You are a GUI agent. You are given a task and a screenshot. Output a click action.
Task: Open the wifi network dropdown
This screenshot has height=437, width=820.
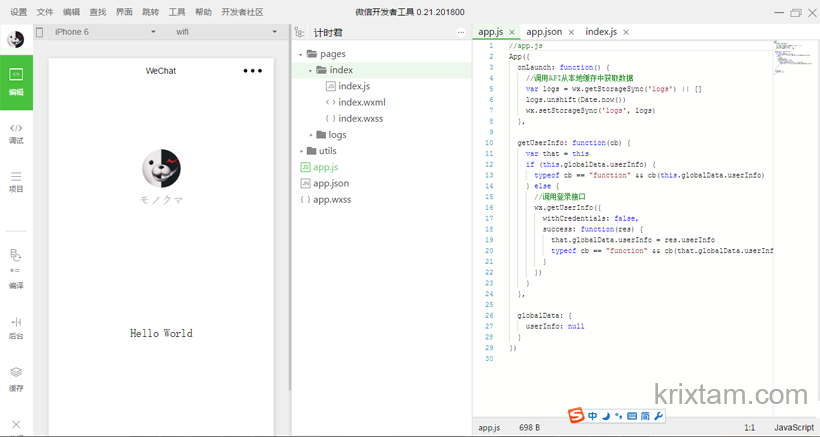[226, 32]
